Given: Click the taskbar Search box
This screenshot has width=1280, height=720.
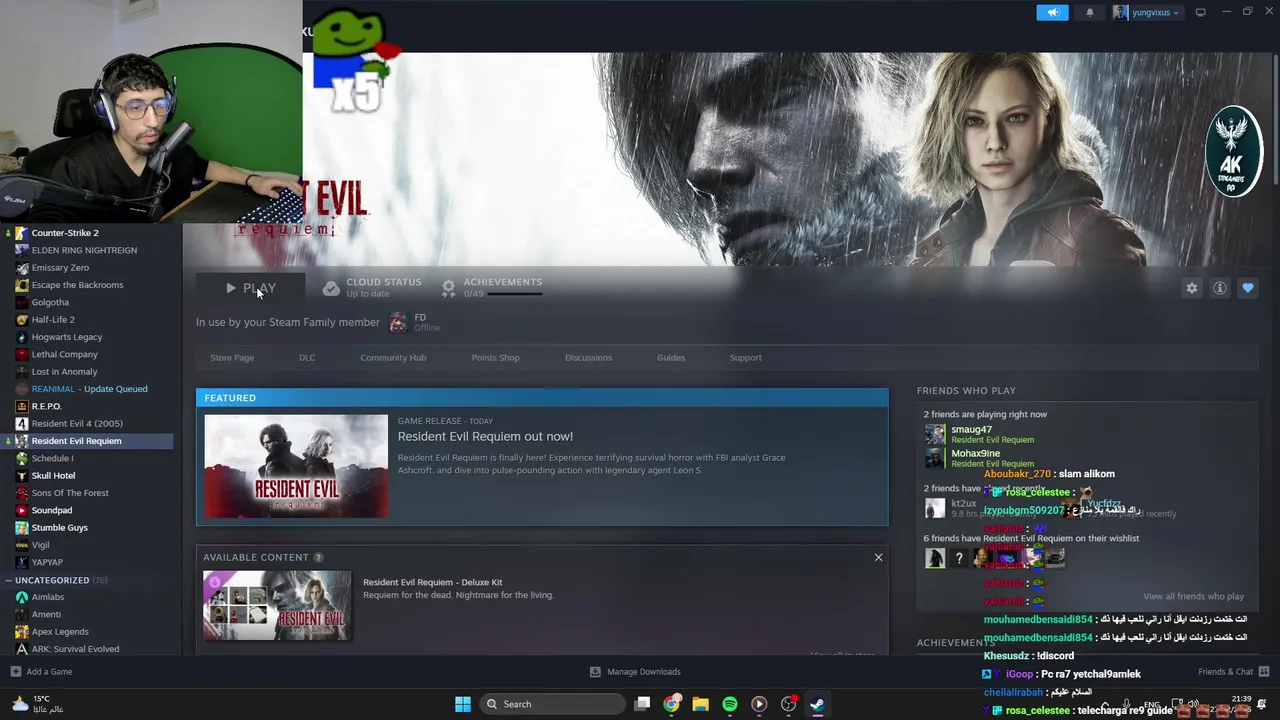Looking at the screenshot, I should click(553, 704).
